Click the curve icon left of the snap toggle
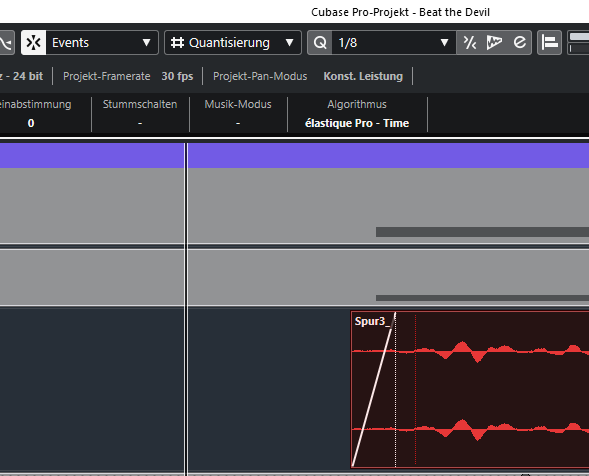Viewport: 589px width, 476px height. tap(6, 42)
